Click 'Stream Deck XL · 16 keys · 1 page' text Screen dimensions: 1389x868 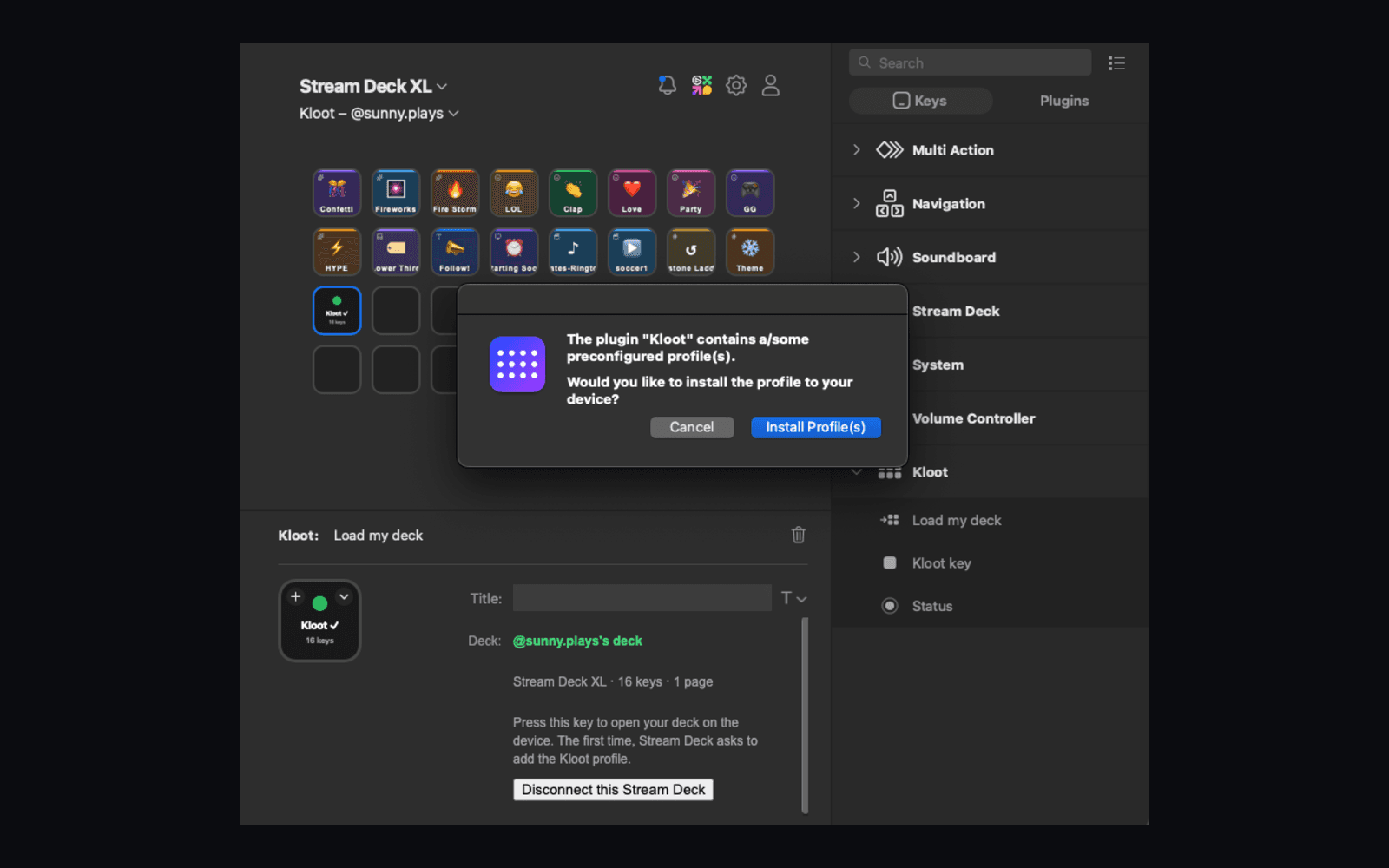613,681
